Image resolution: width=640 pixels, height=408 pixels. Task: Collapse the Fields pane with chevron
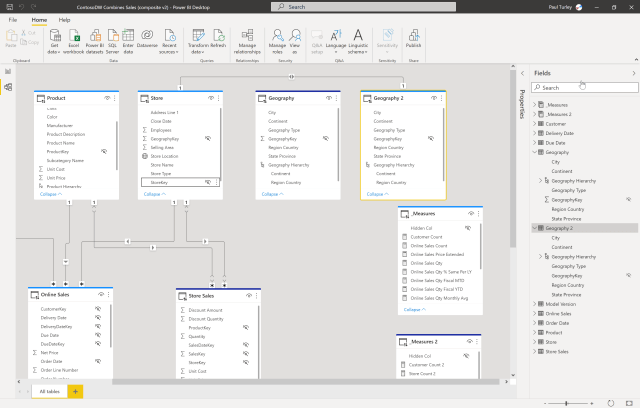[633, 73]
